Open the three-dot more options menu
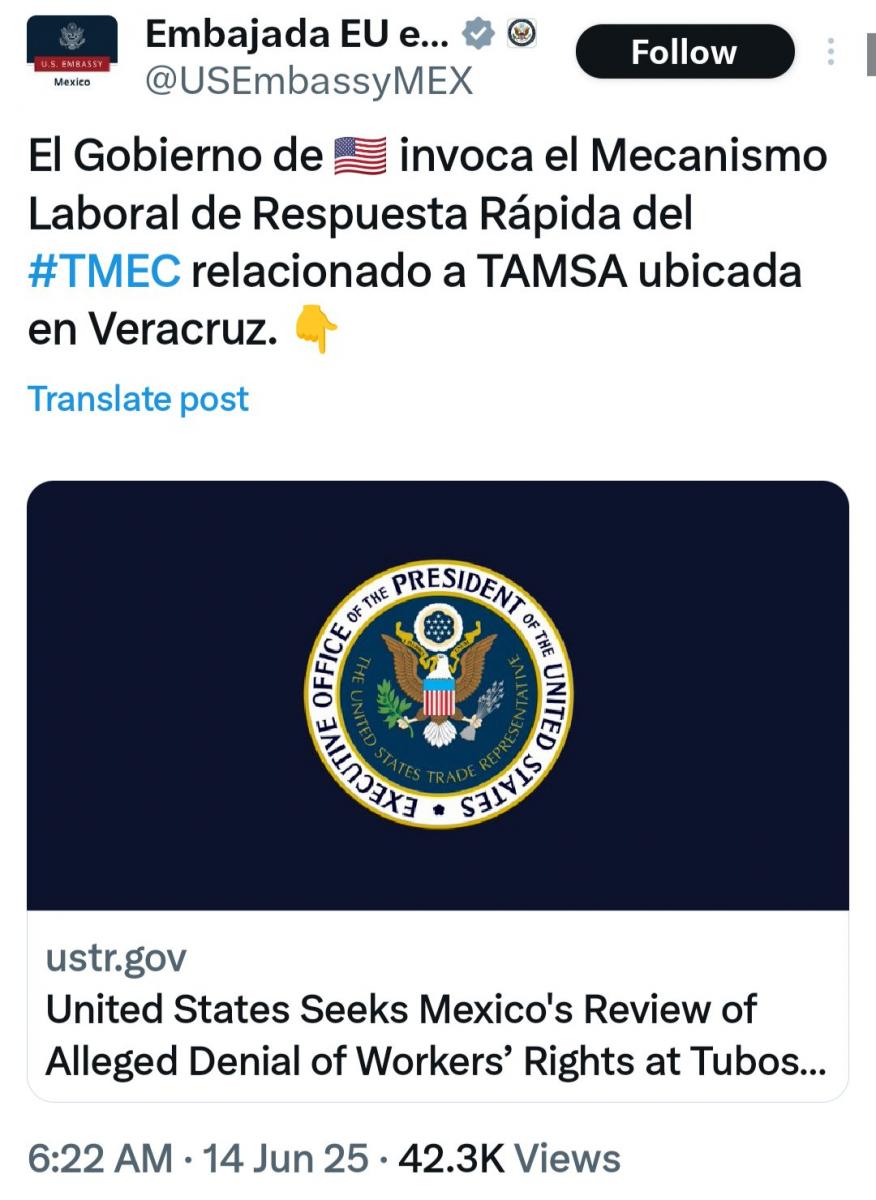The height and width of the screenshot is (1200, 876). (x=831, y=52)
